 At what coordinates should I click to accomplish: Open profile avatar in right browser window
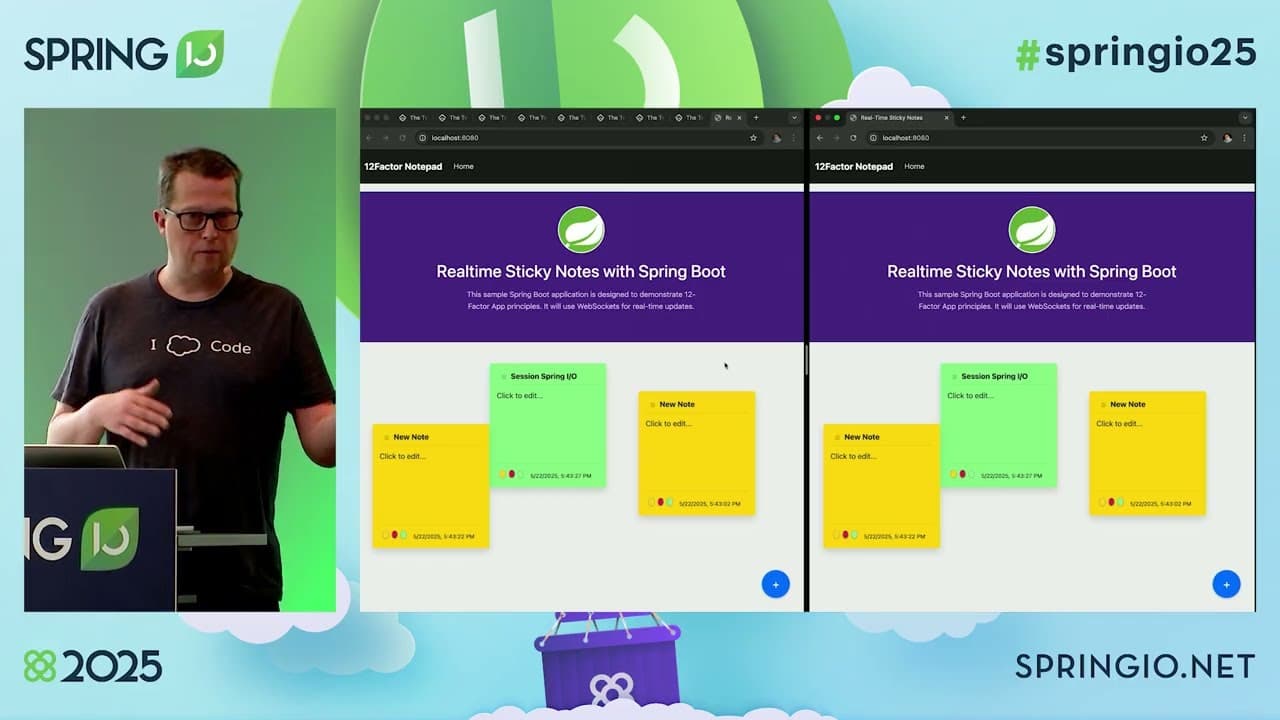pyautogui.click(x=1228, y=138)
